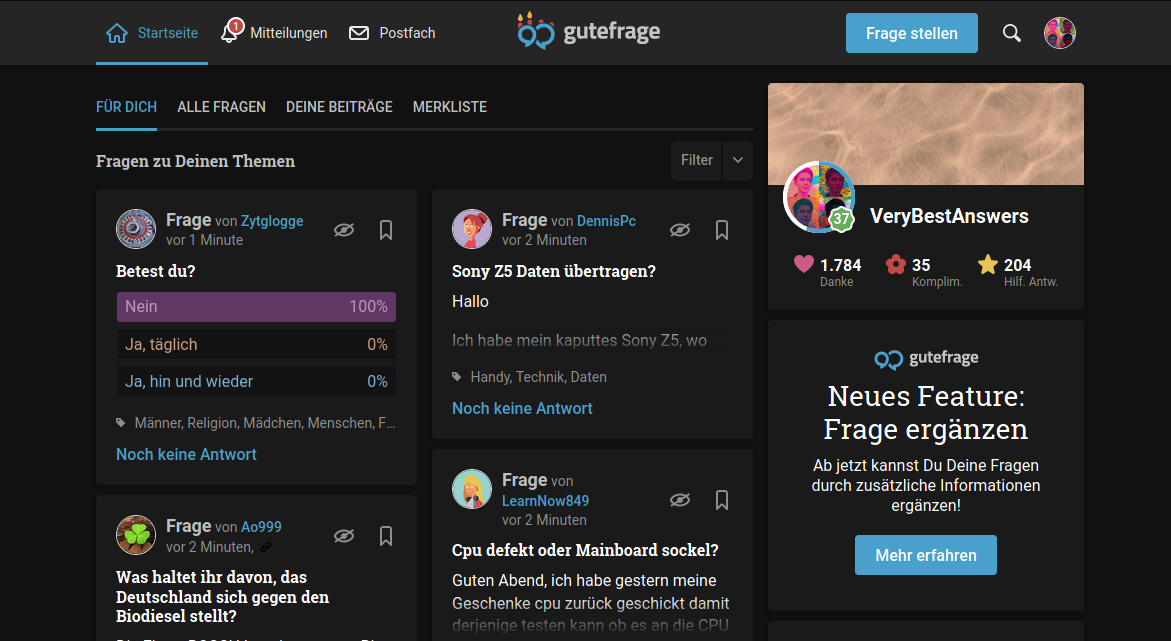
Task: Click Zytglogge's avatar image
Action: (136, 229)
